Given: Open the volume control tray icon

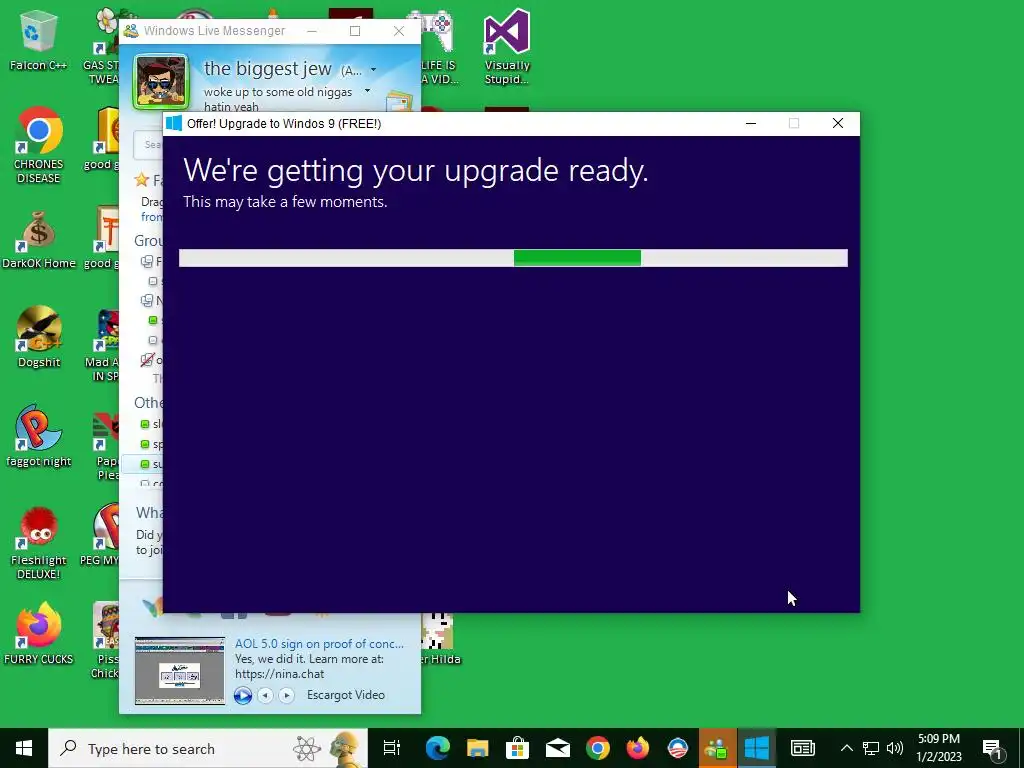Looking at the screenshot, I should 895,748.
